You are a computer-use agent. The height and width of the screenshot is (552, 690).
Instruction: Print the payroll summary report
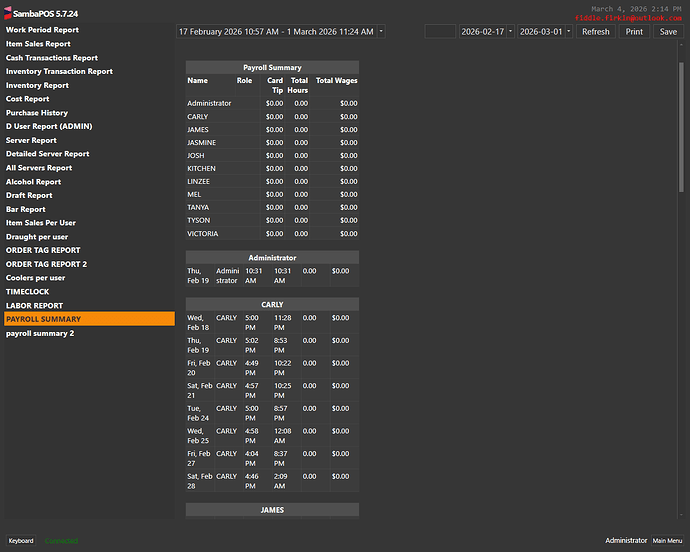tap(634, 32)
